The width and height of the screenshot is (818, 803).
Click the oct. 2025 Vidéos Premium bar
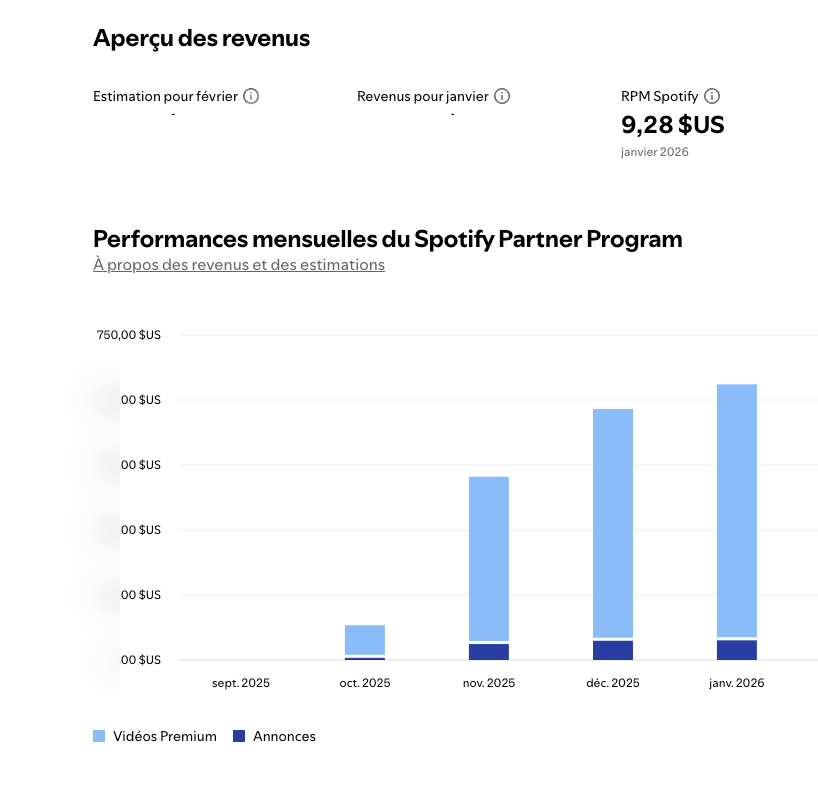[x=365, y=640]
